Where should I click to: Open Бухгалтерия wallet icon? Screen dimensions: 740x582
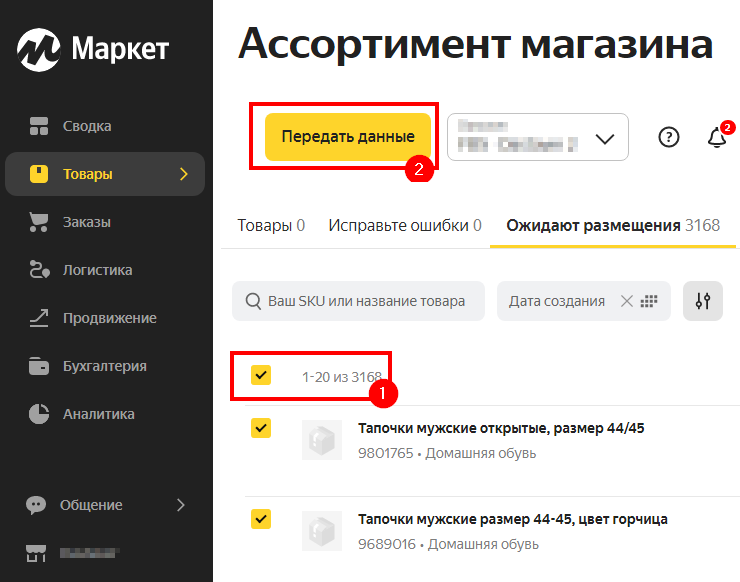39,366
